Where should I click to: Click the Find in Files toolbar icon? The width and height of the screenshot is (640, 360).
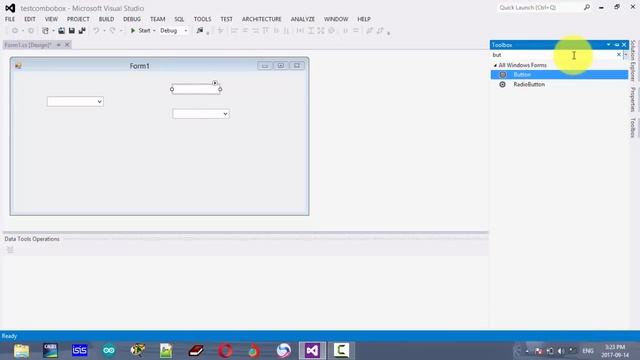[x=200, y=31]
